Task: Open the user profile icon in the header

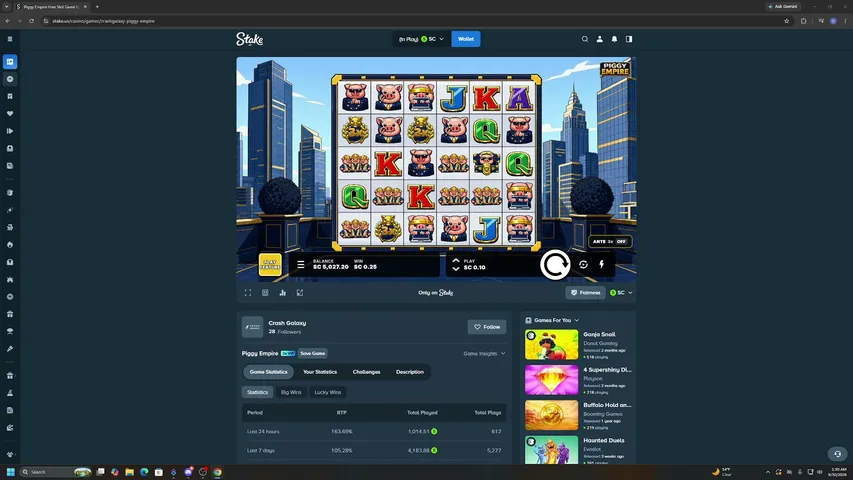Action: coord(599,39)
